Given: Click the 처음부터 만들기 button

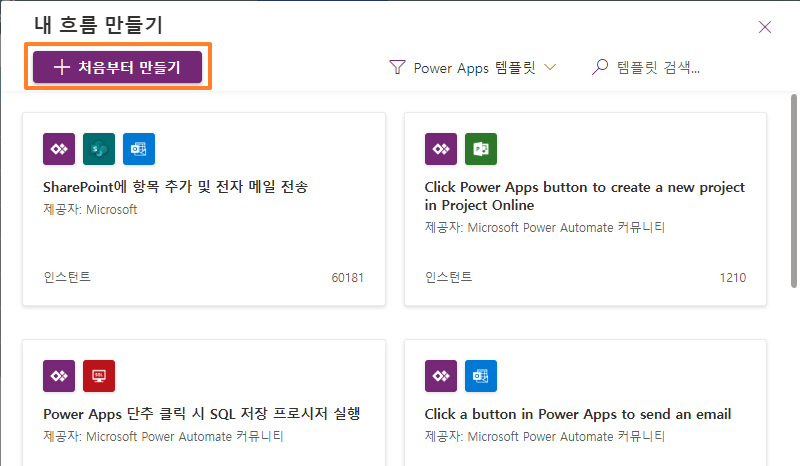Looking at the screenshot, I should 117,67.
